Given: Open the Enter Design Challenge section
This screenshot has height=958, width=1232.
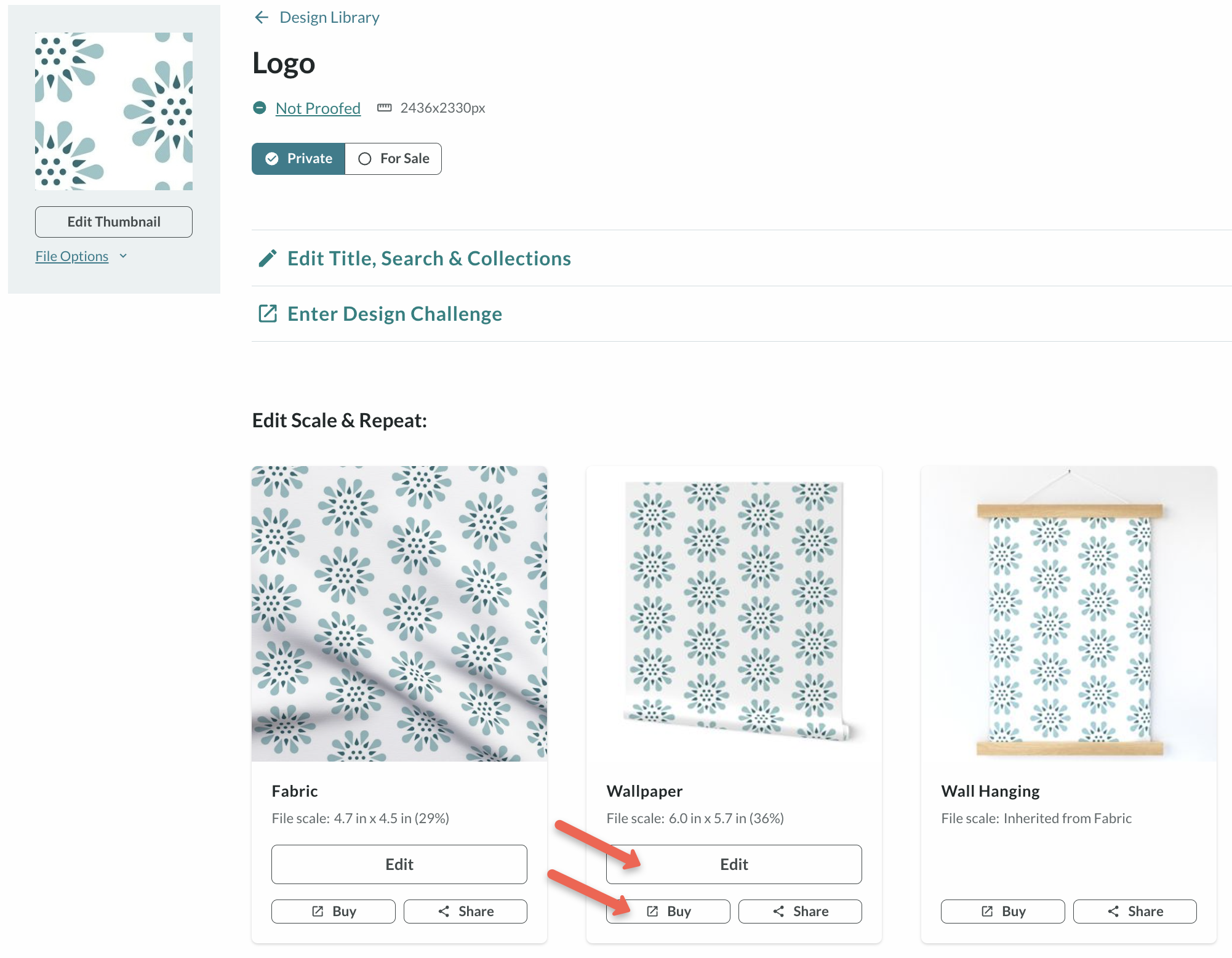Looking at the screenshot, I should click(x=394, y=314).
